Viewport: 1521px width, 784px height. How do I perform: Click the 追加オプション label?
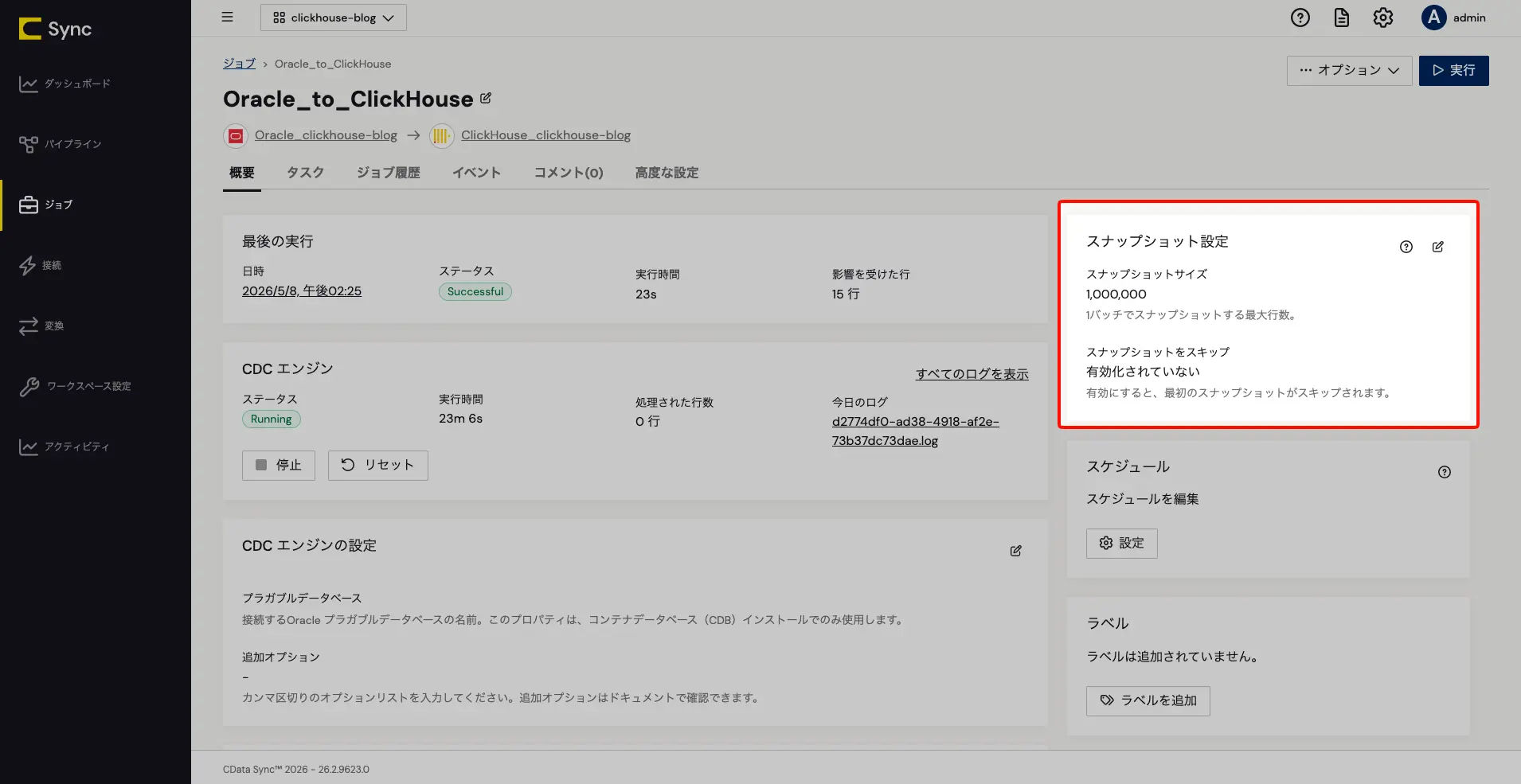(280, 657)
